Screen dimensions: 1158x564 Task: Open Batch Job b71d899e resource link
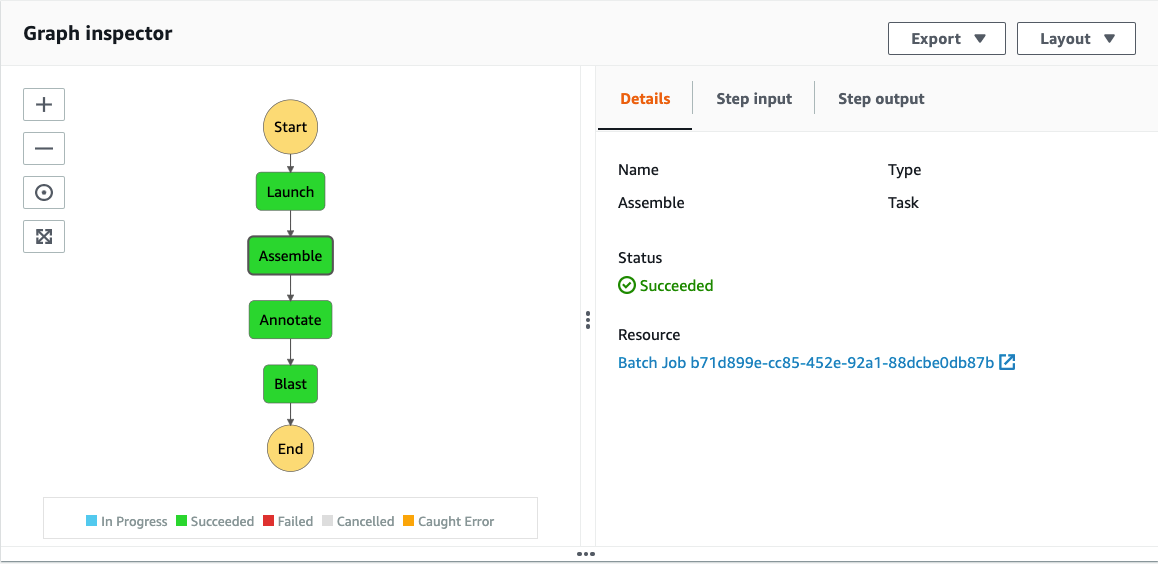(806, 362)
